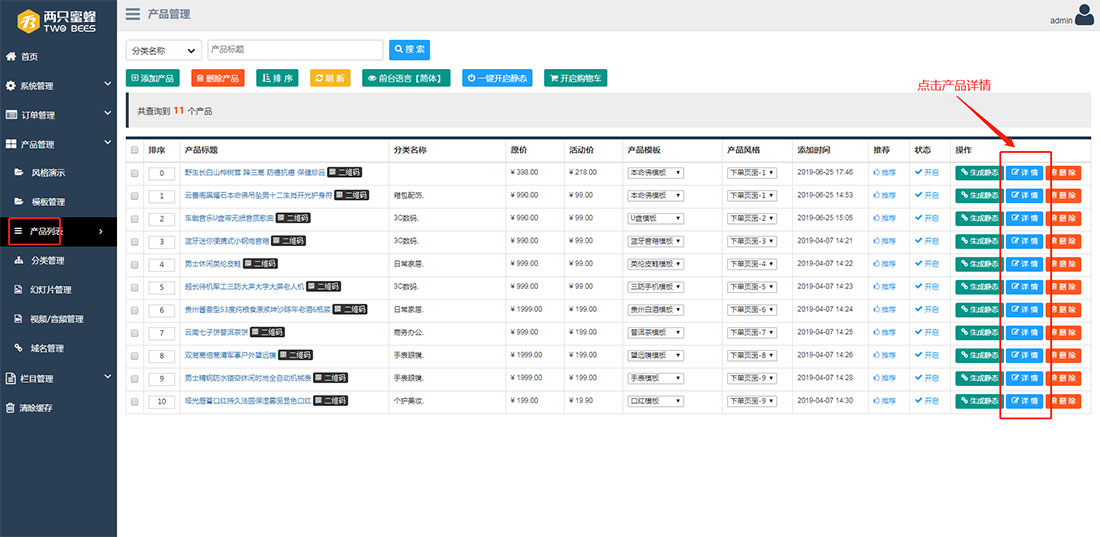The height and width of the screenshot is (537, 1100).
Task: Open the 口红模板 template dropdown
Action: point(655,401)
